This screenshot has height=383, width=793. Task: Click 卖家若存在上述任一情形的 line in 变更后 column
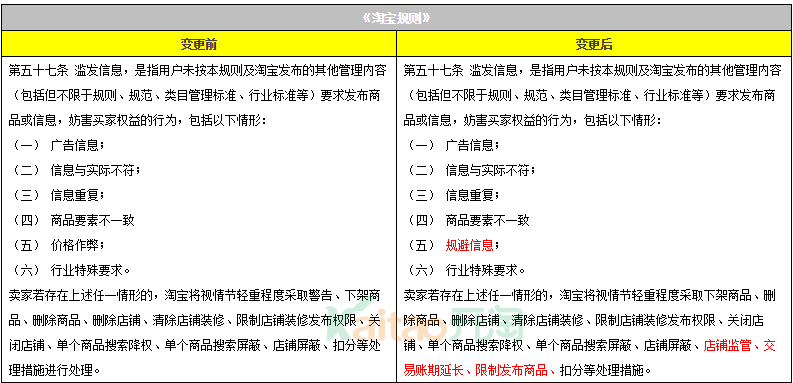click(x=590, y=295)
